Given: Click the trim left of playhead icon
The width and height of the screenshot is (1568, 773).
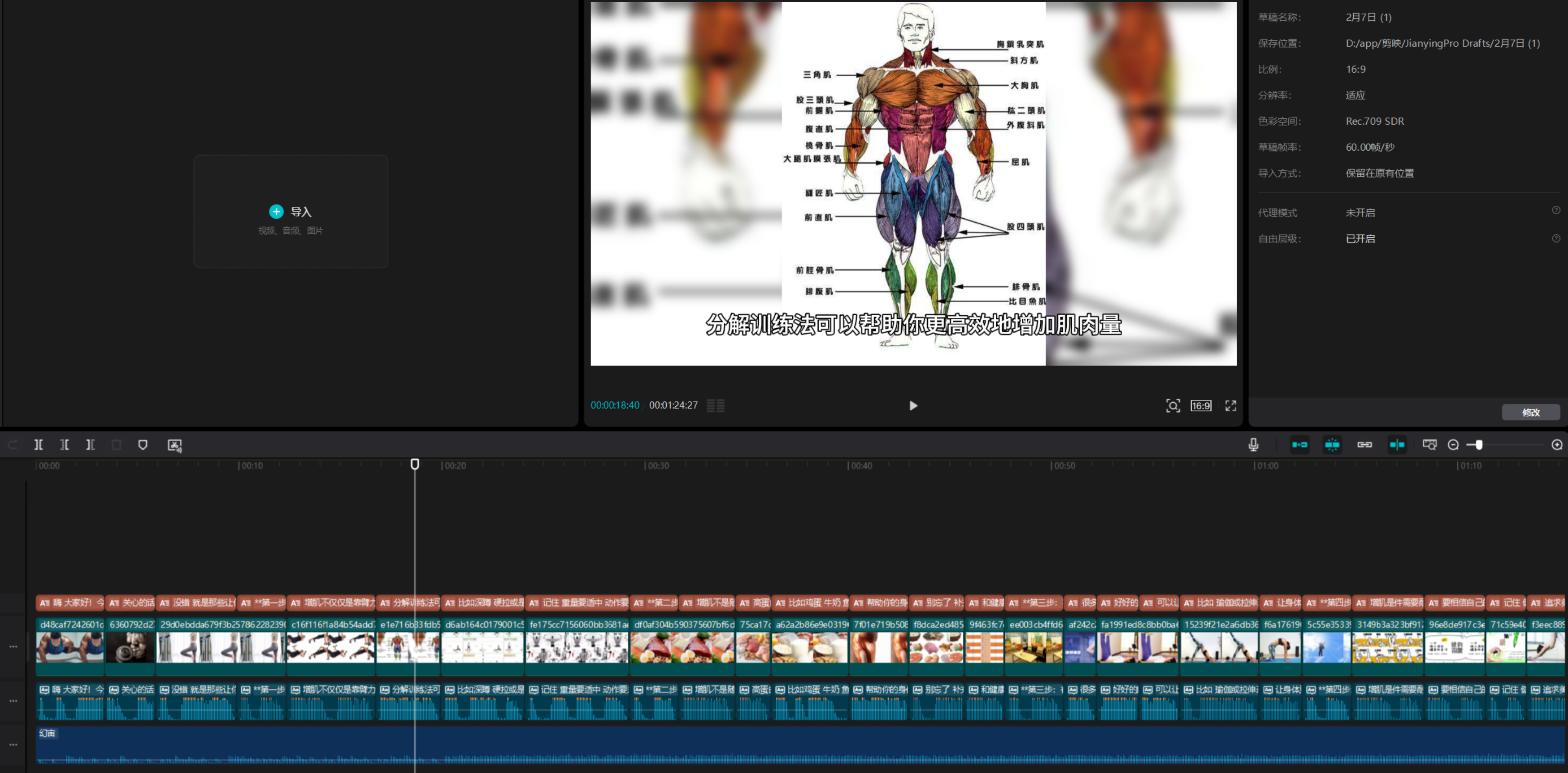Looking at the screenshot, I should pos(65,445).
